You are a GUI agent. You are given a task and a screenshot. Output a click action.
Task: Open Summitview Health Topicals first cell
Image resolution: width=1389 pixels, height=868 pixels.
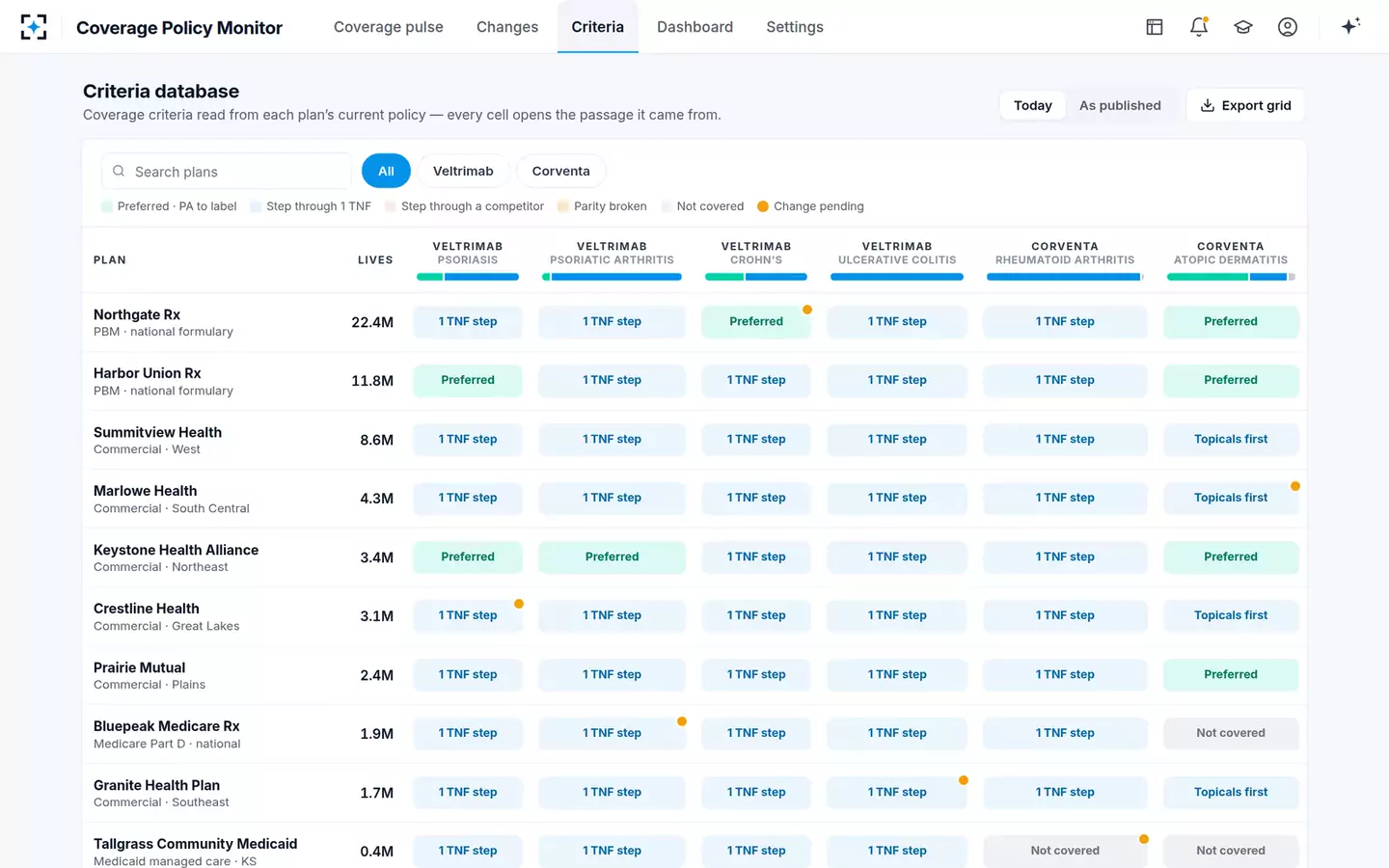click(1231, 439)
